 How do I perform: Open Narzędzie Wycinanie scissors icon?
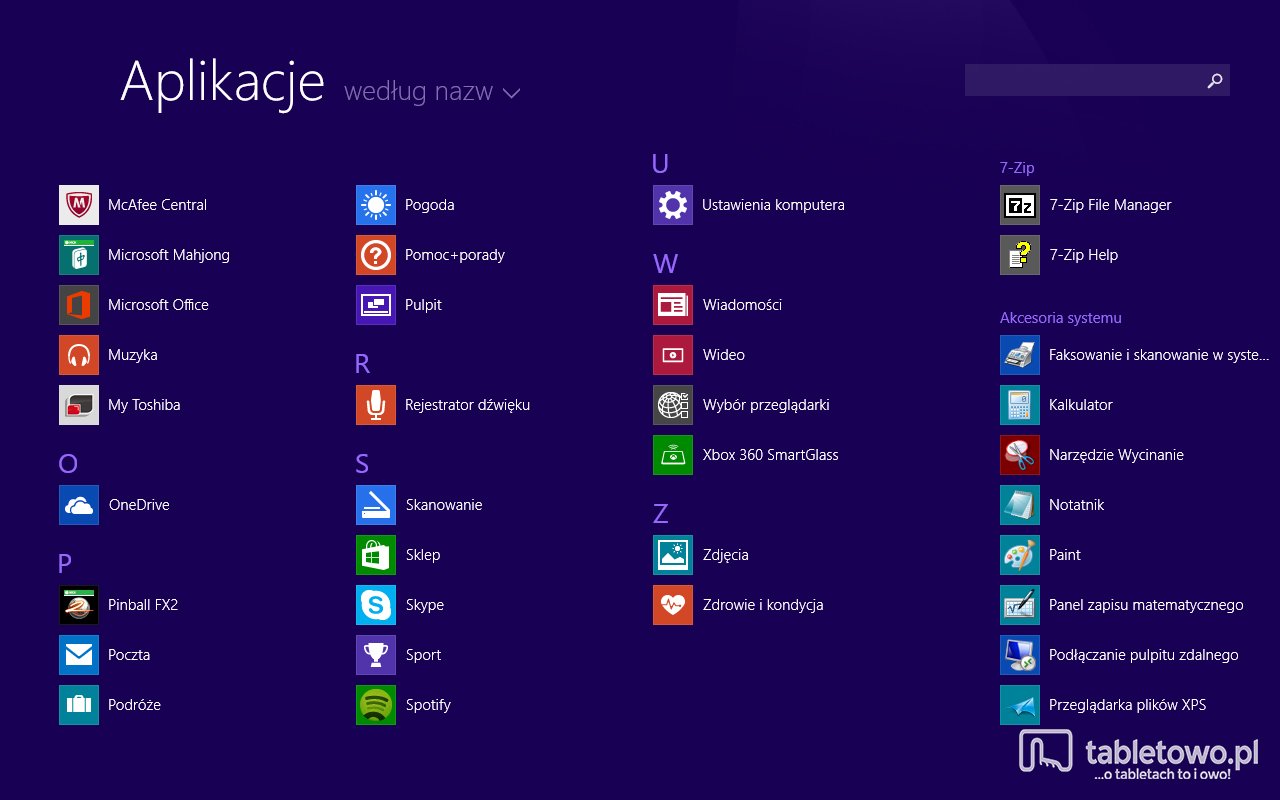[x=1020, y=455]
